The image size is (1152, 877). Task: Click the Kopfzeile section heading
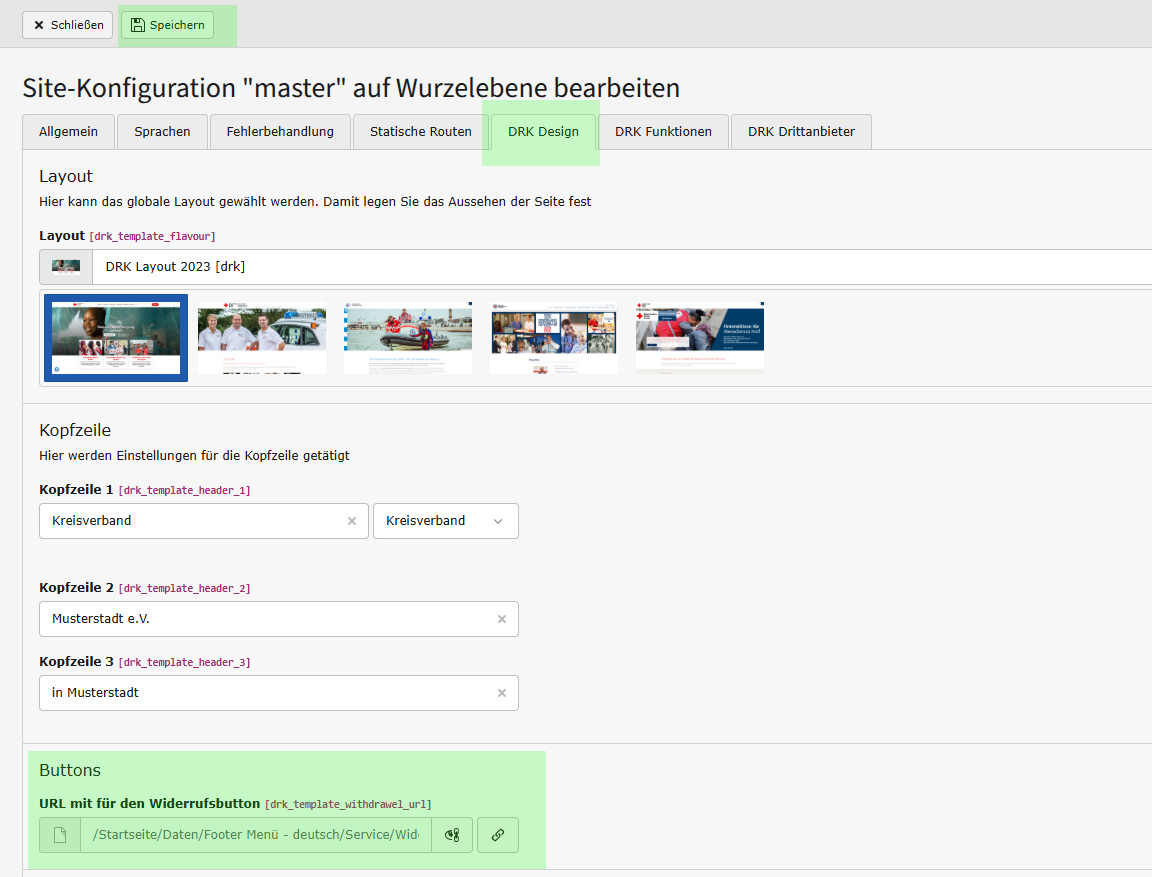coord(75,430)
